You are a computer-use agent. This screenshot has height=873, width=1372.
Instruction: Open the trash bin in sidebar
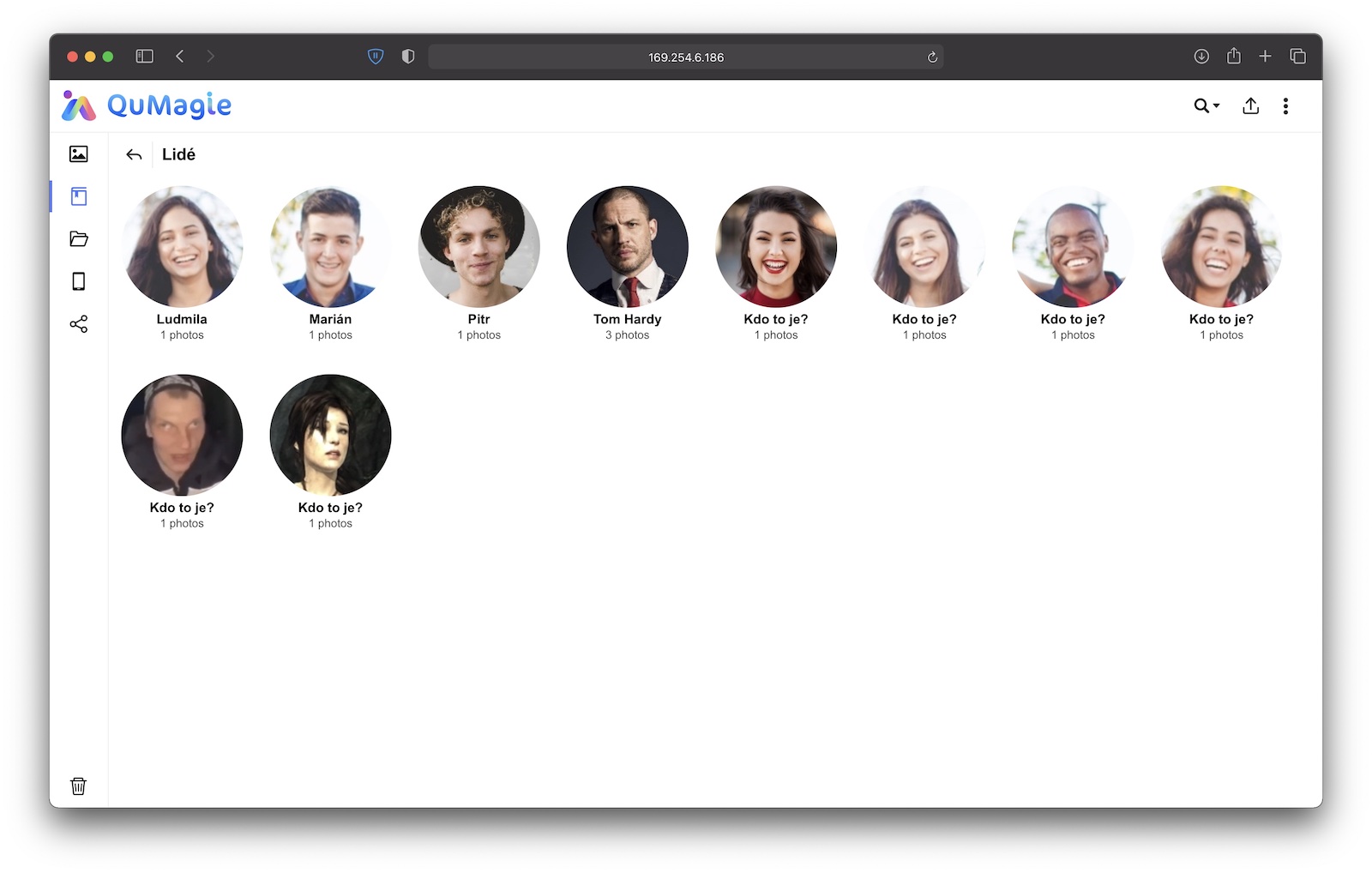[78, 786]
